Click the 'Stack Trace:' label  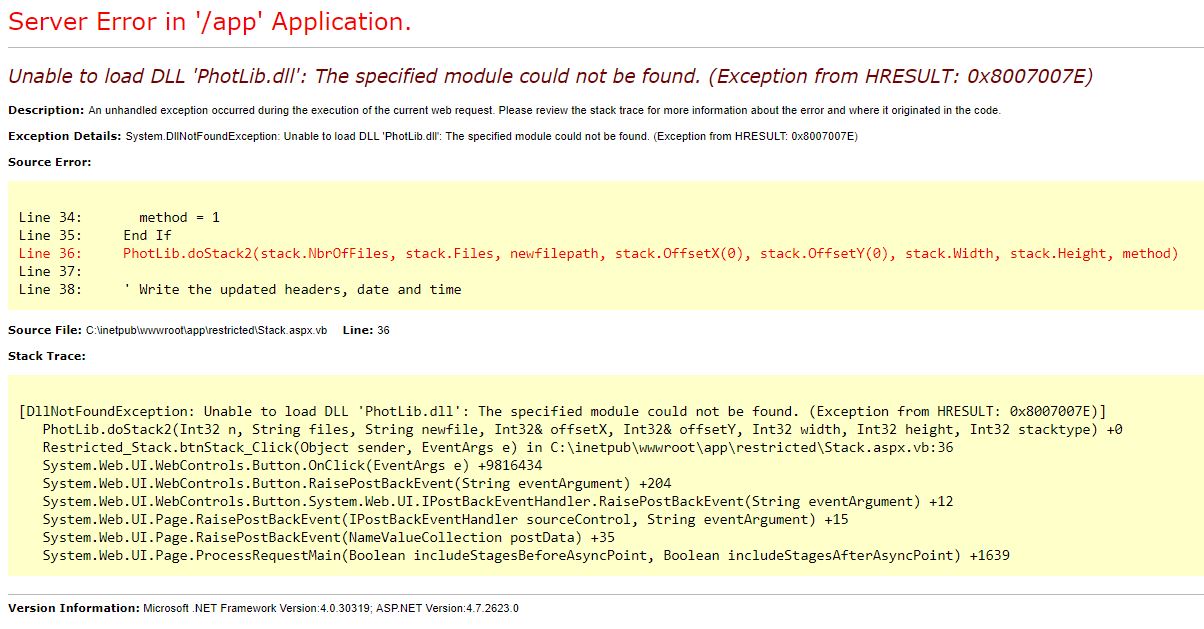[x=47, y=356]
